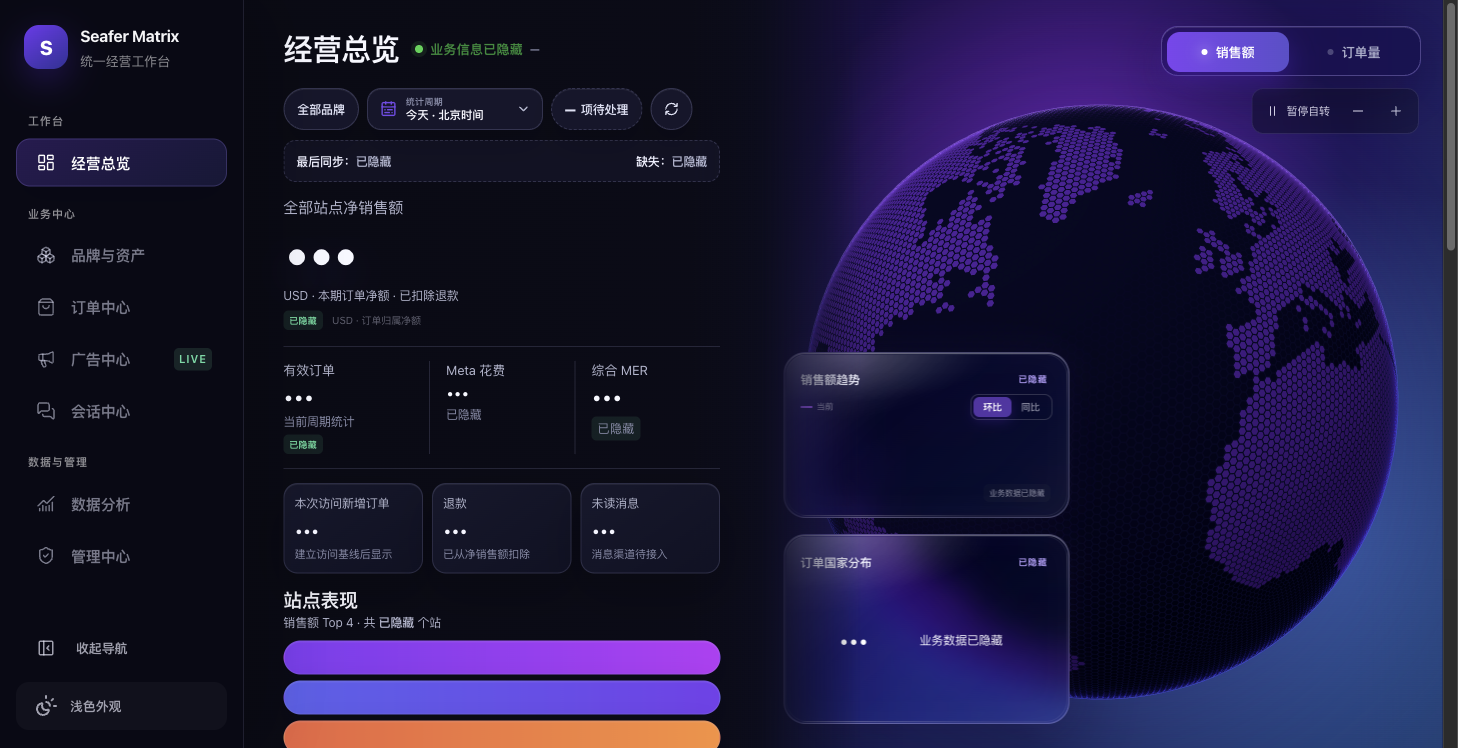The width and height of the screenshot is (1458, 748).
Task: Open the 全部品牌 brand filter
Action: click(321, 109)
